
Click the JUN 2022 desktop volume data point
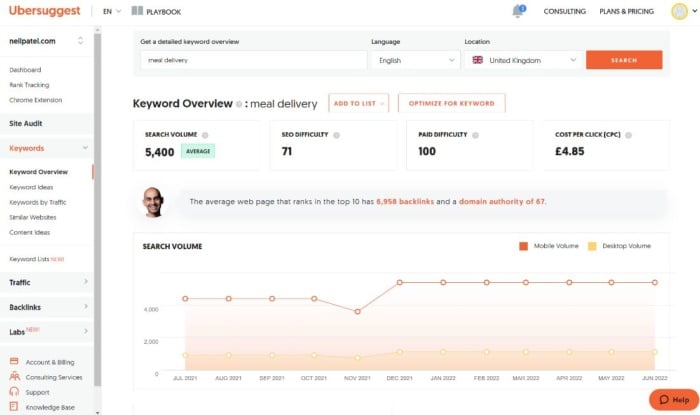pos(654,352)
